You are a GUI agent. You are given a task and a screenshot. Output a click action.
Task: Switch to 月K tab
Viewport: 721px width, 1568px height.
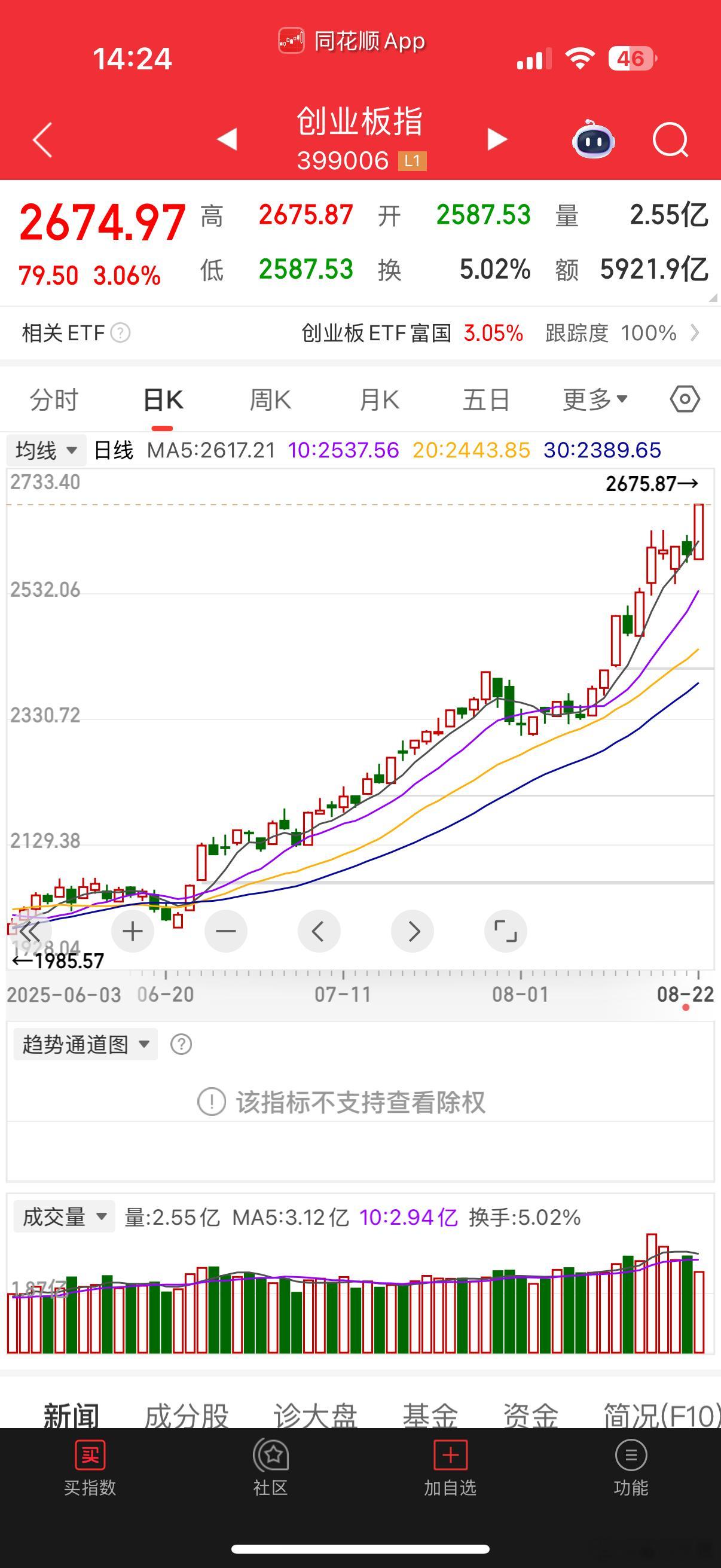click(x=379, y=400)
